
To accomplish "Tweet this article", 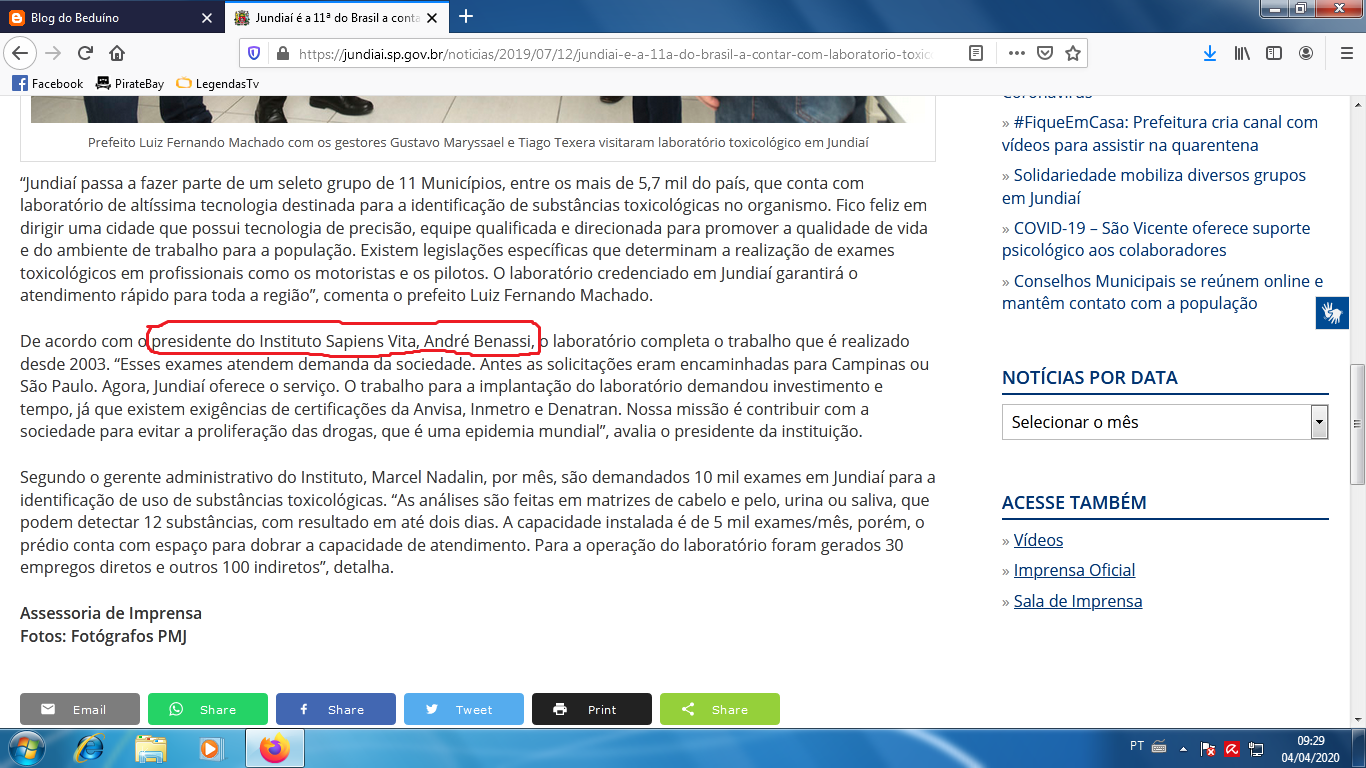I will coord(464,709).
